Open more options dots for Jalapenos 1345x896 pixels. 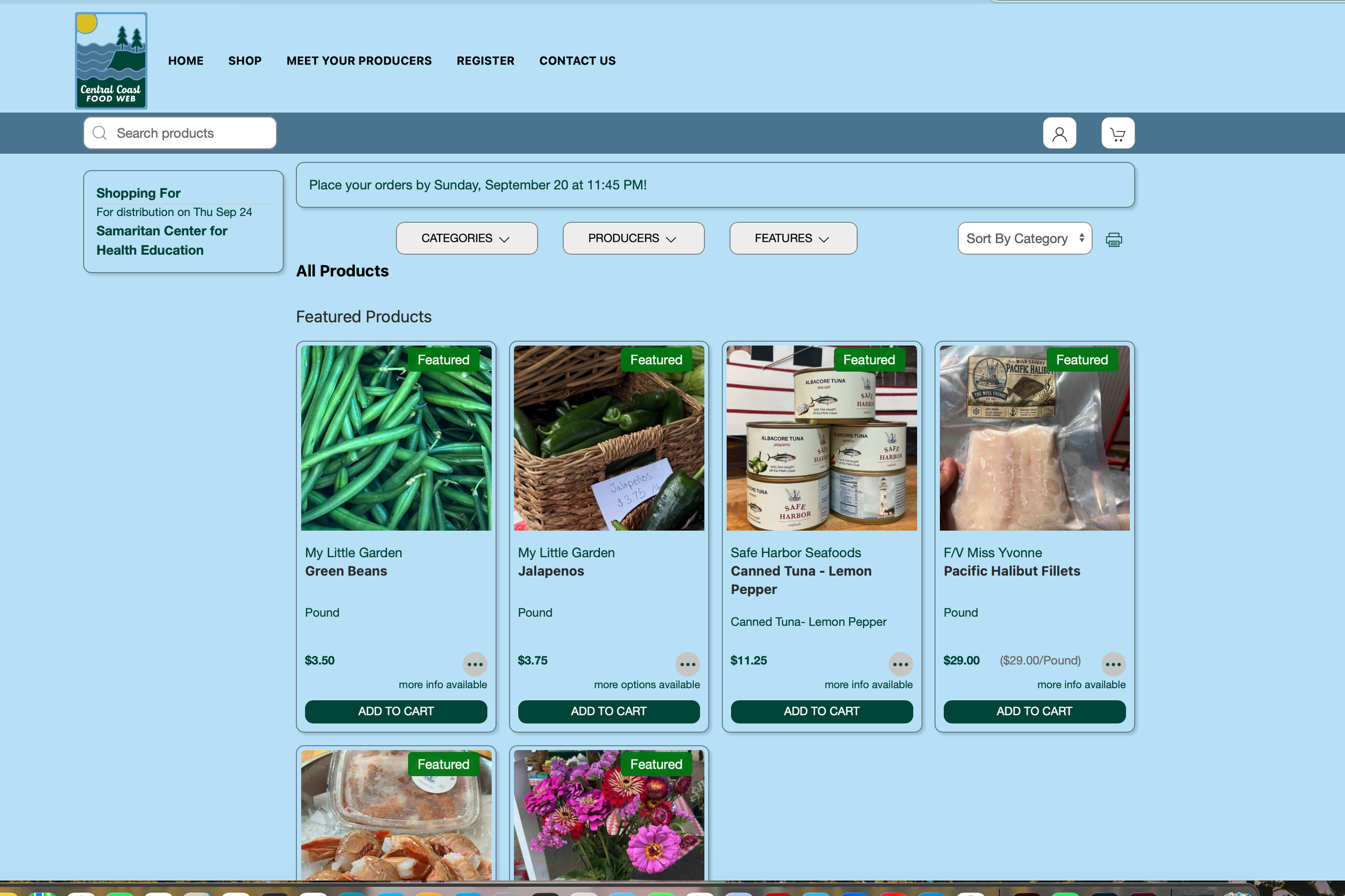pyautogui.click(x=687, y=664)
